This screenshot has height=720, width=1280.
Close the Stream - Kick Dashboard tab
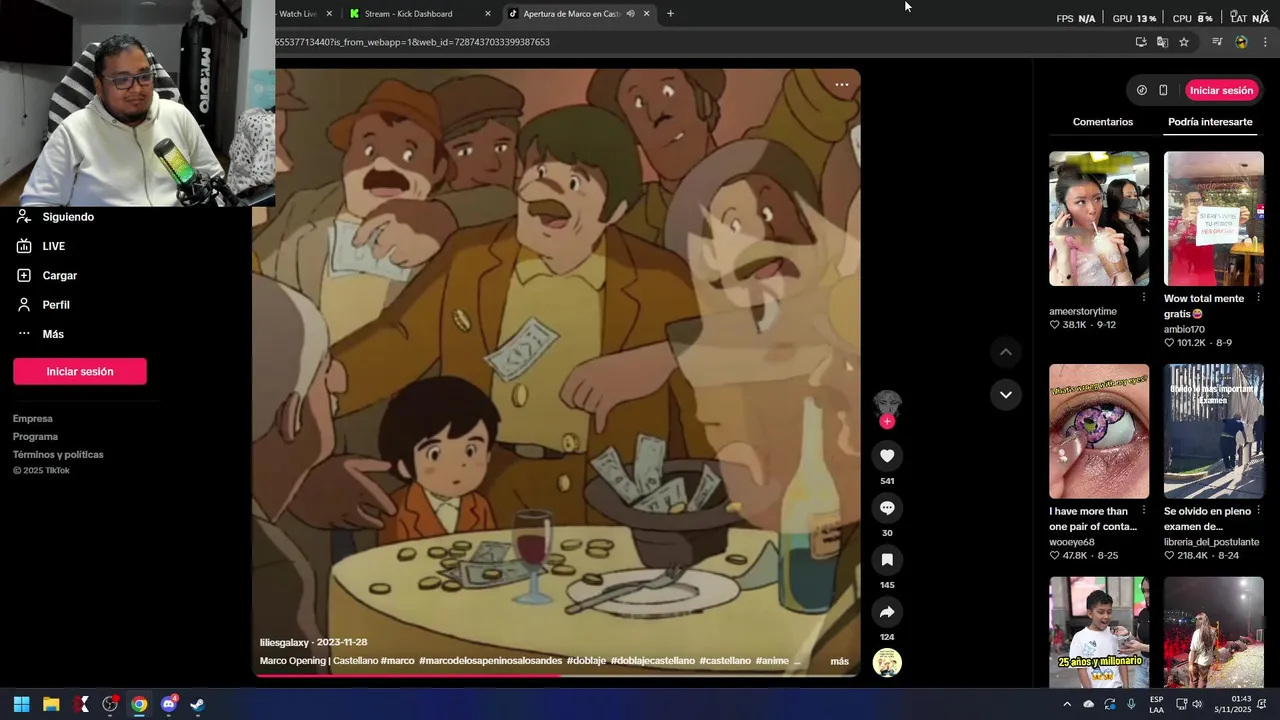[488, 14]
